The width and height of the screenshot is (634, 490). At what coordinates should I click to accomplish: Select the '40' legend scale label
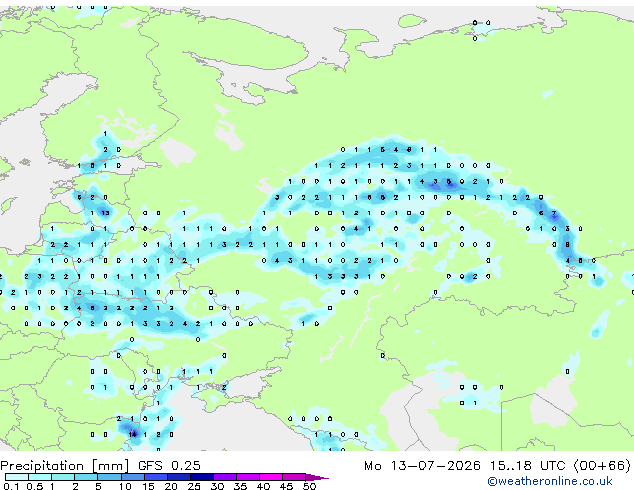click(264, 486)
